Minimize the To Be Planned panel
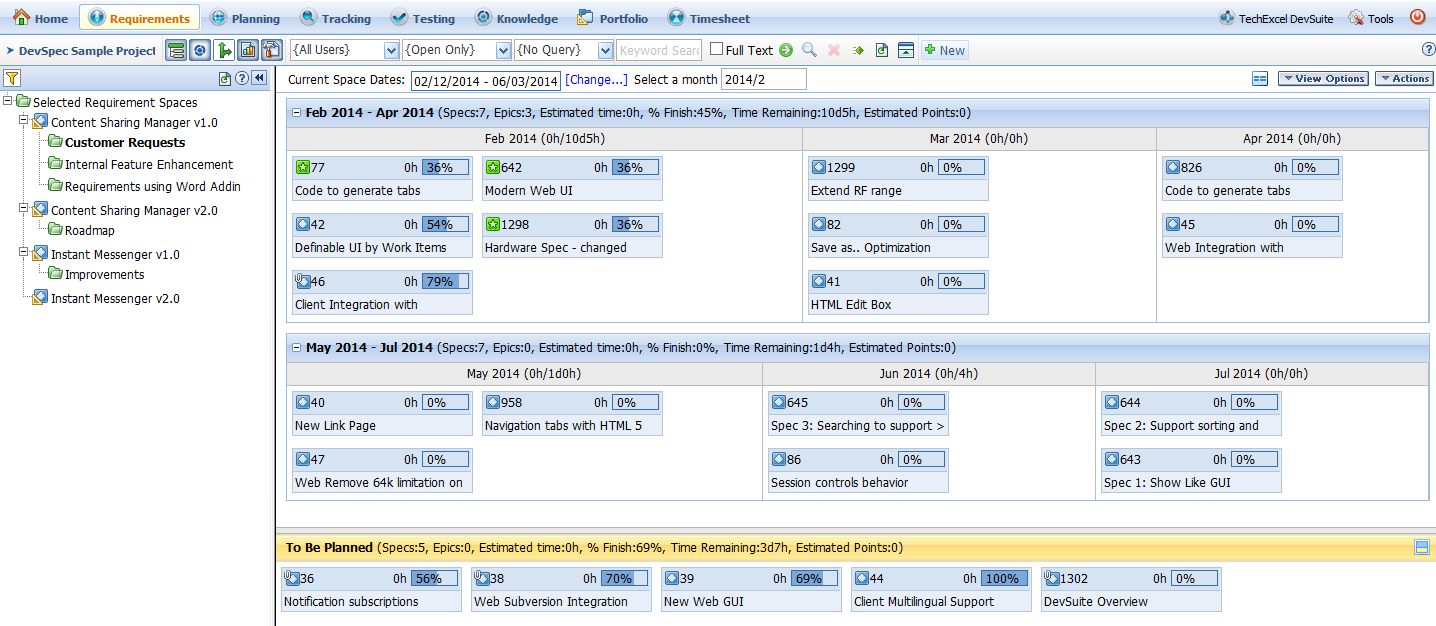The width and height of the screenshot is (1436, 626). pos(1421,547)
